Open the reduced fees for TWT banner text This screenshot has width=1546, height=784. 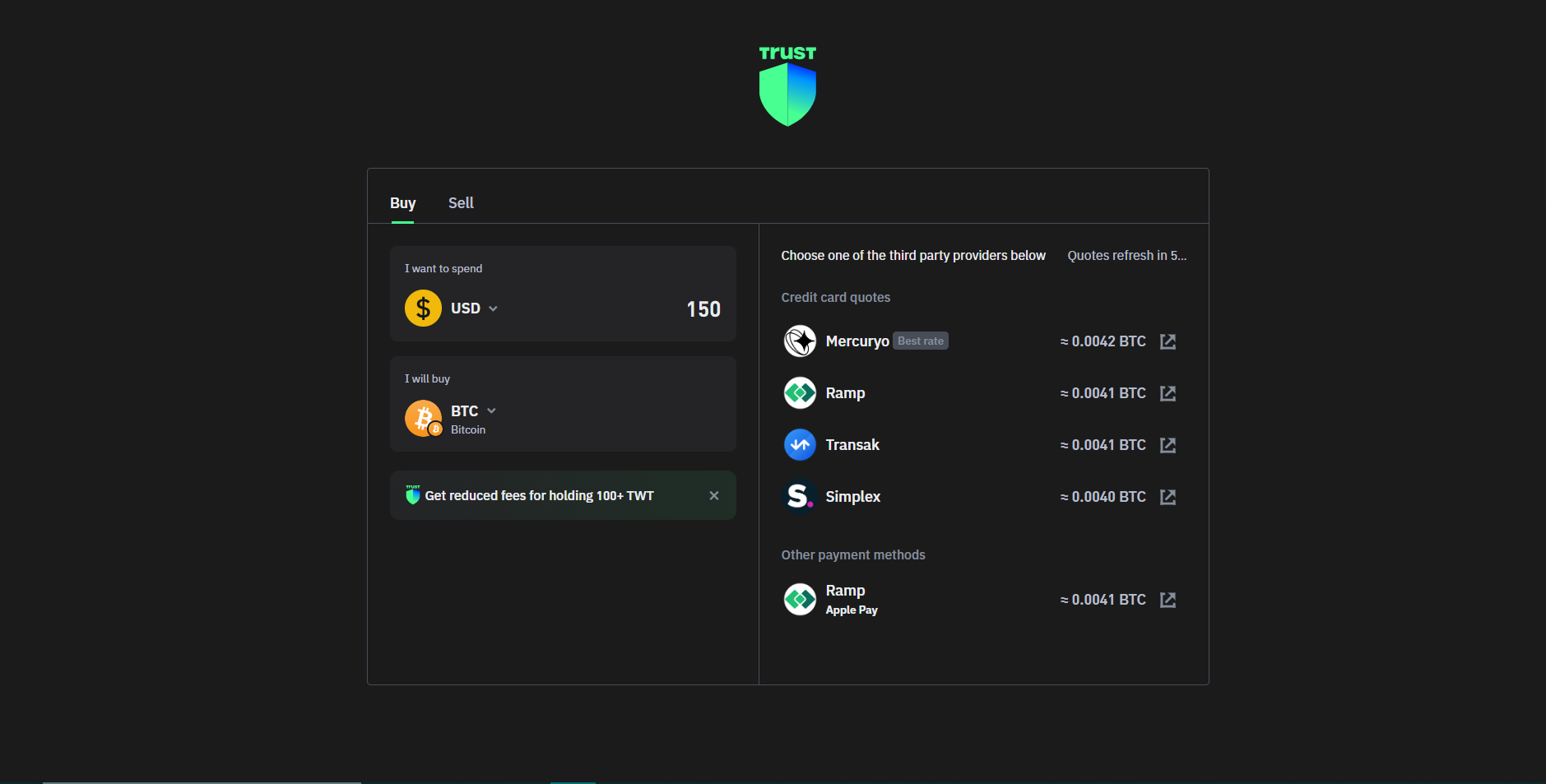(539, 495)
